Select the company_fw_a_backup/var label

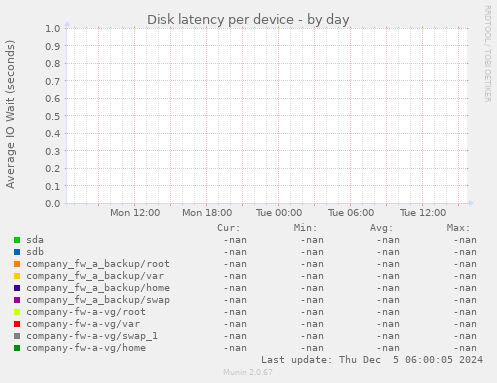[x=95, y=276]
